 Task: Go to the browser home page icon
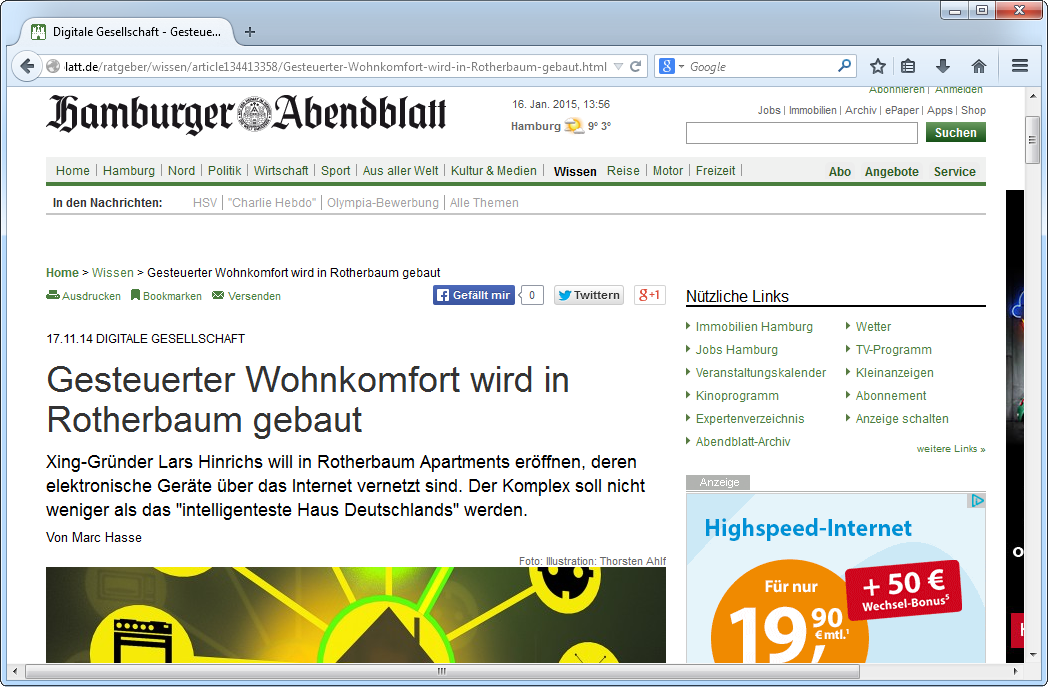978,66
